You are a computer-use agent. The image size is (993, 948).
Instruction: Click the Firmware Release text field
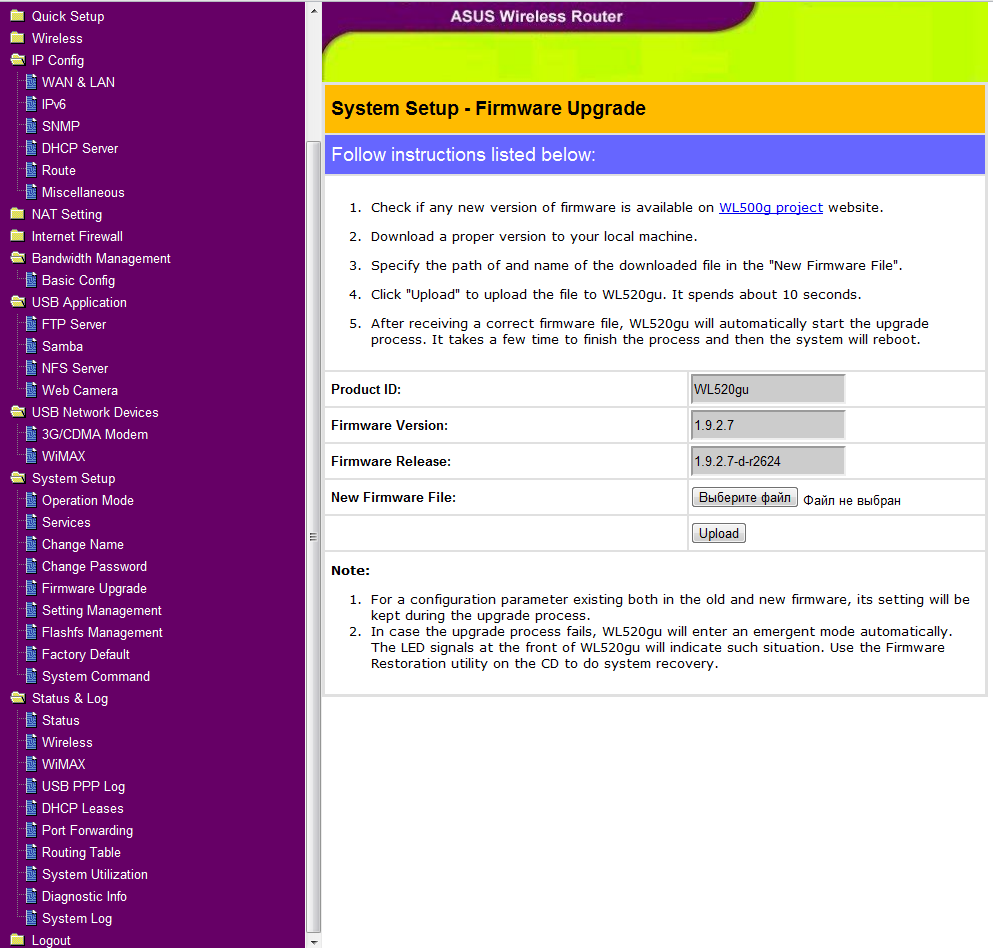767,461
